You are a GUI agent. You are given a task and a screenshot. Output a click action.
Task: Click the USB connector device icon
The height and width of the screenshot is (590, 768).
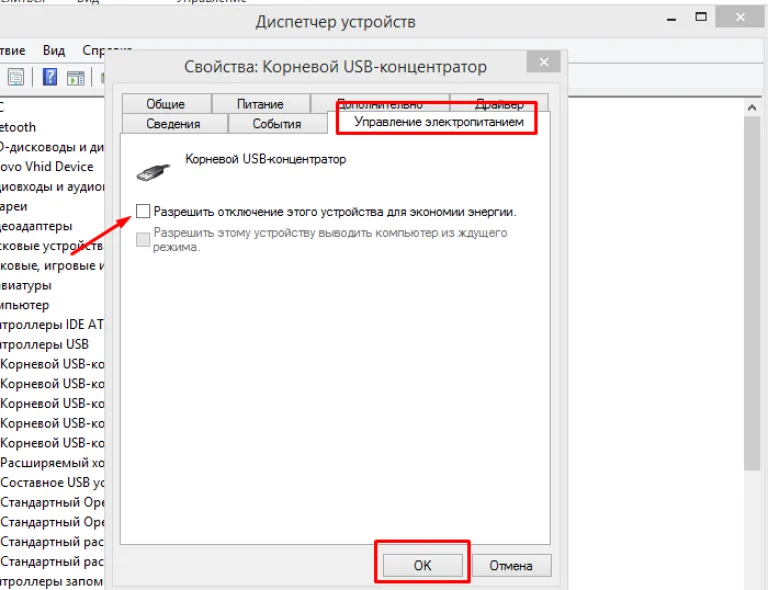click(x=153, y=172)
